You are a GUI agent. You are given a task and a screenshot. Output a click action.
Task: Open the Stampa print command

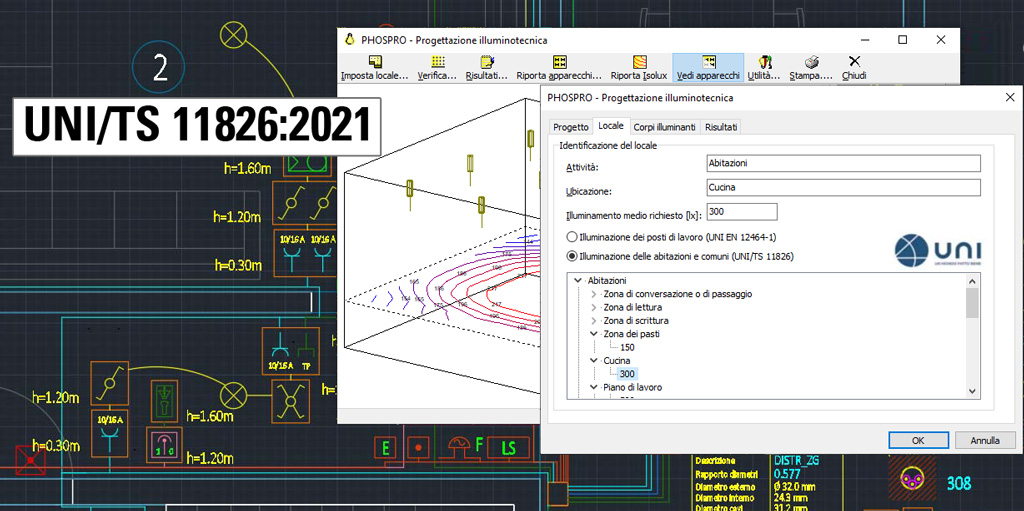pyautogui.click(x=811, y=68)
